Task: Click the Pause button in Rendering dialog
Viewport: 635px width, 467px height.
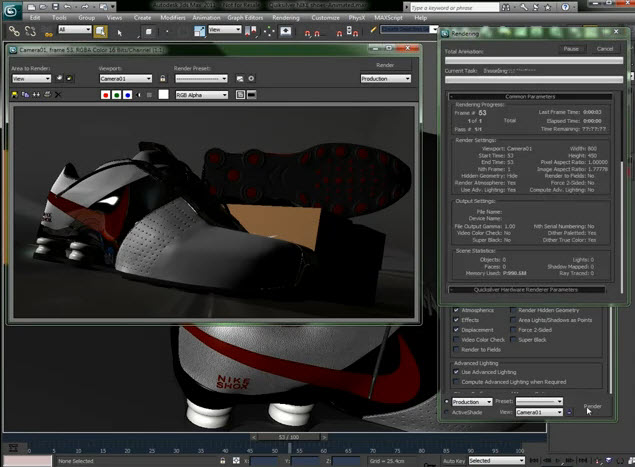Action: (x=571, y=48)
